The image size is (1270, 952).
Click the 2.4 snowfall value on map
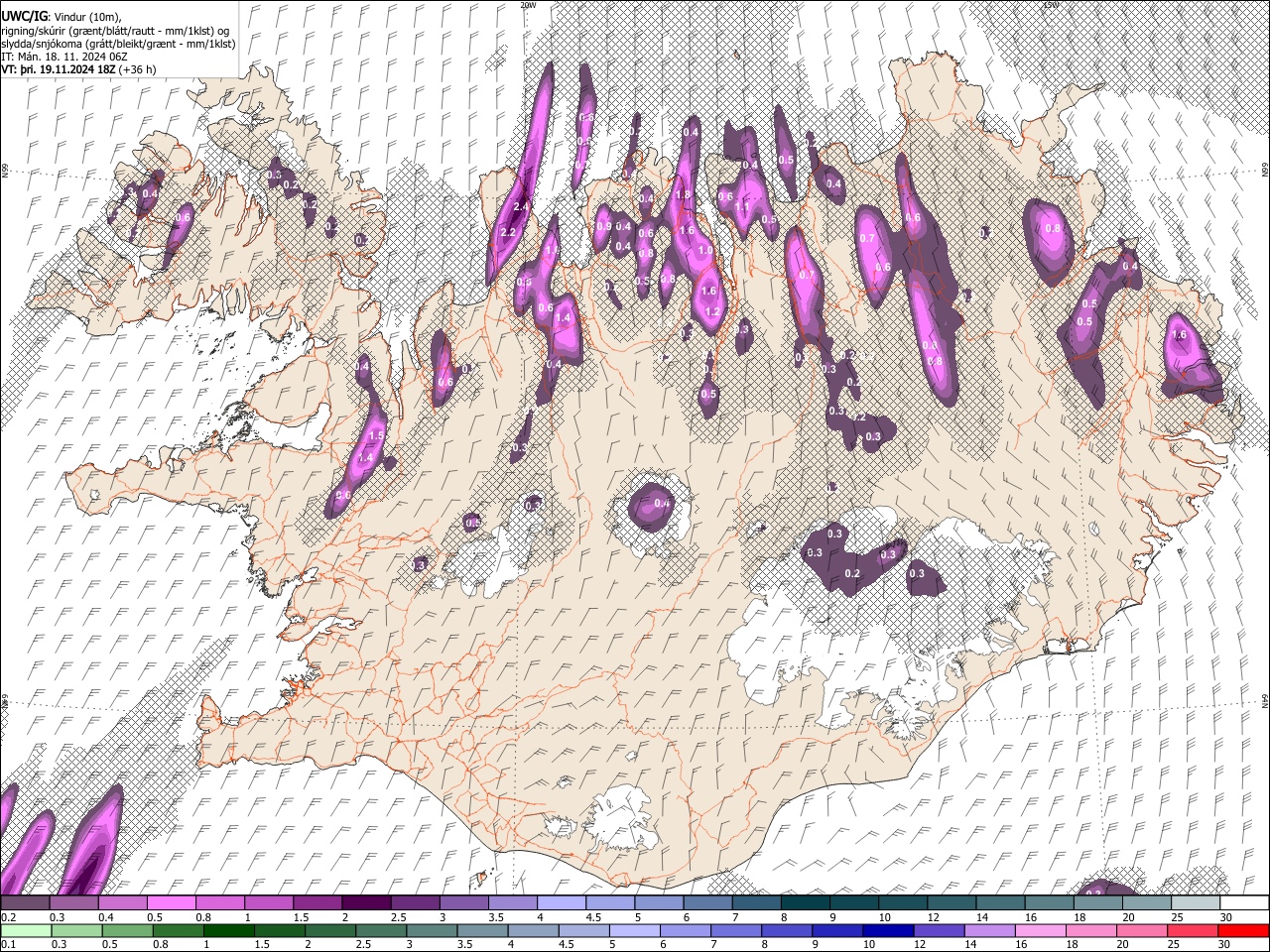(520, 207)
